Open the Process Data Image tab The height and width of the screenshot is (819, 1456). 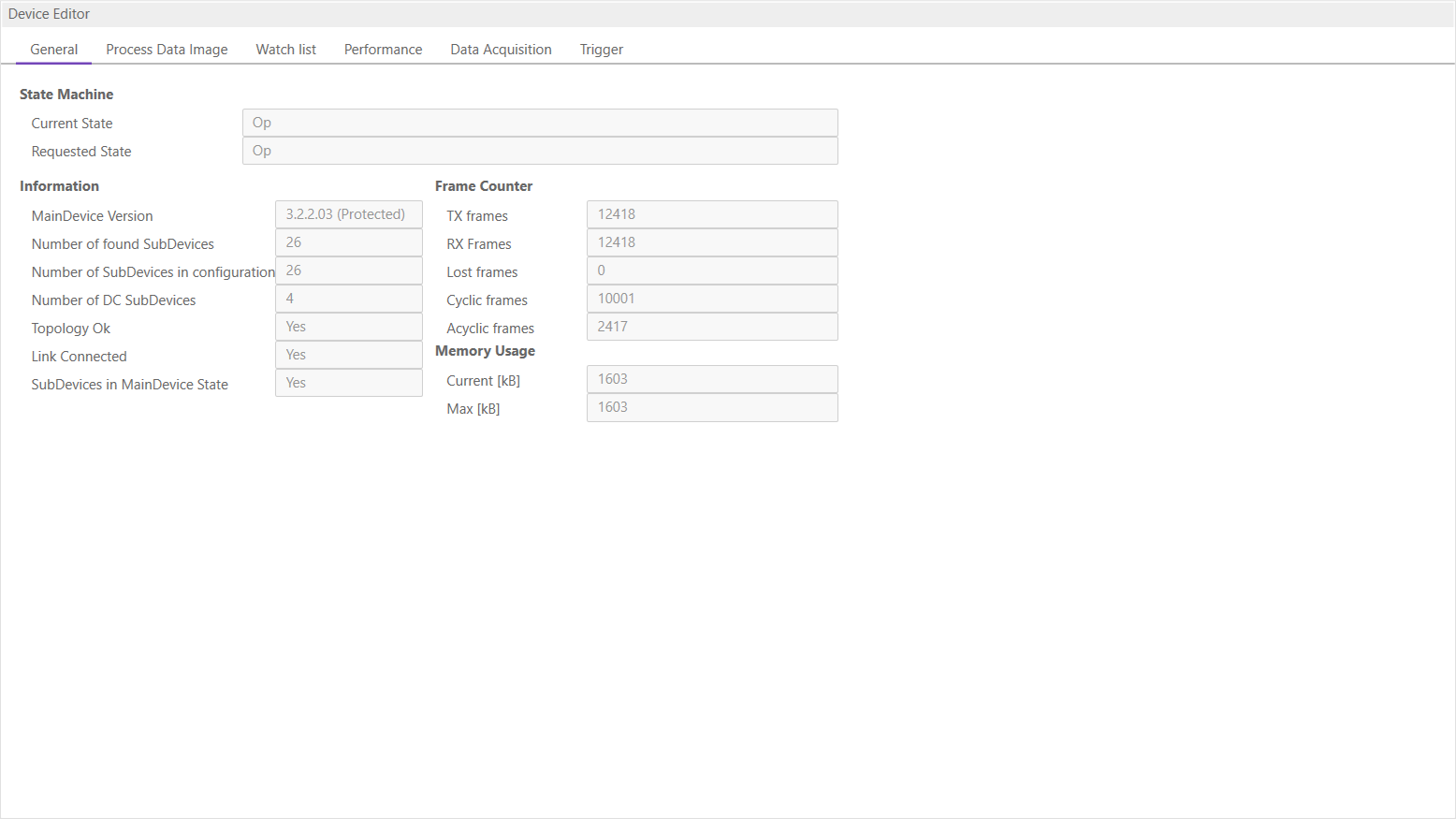pos(167,50)
